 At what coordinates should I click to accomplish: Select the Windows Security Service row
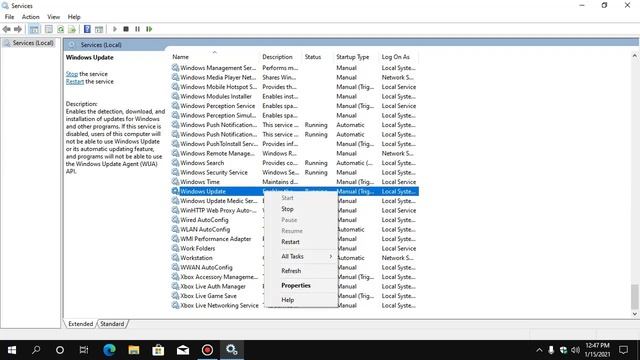point(295,172)
